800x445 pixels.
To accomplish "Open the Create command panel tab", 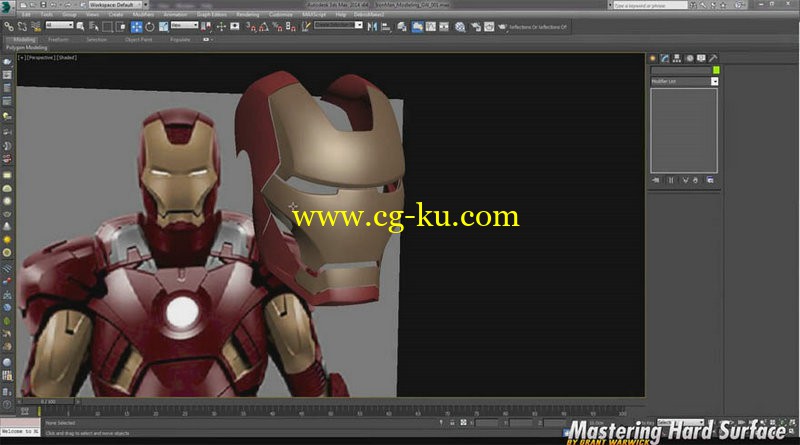I will click(x=653, y=58).
